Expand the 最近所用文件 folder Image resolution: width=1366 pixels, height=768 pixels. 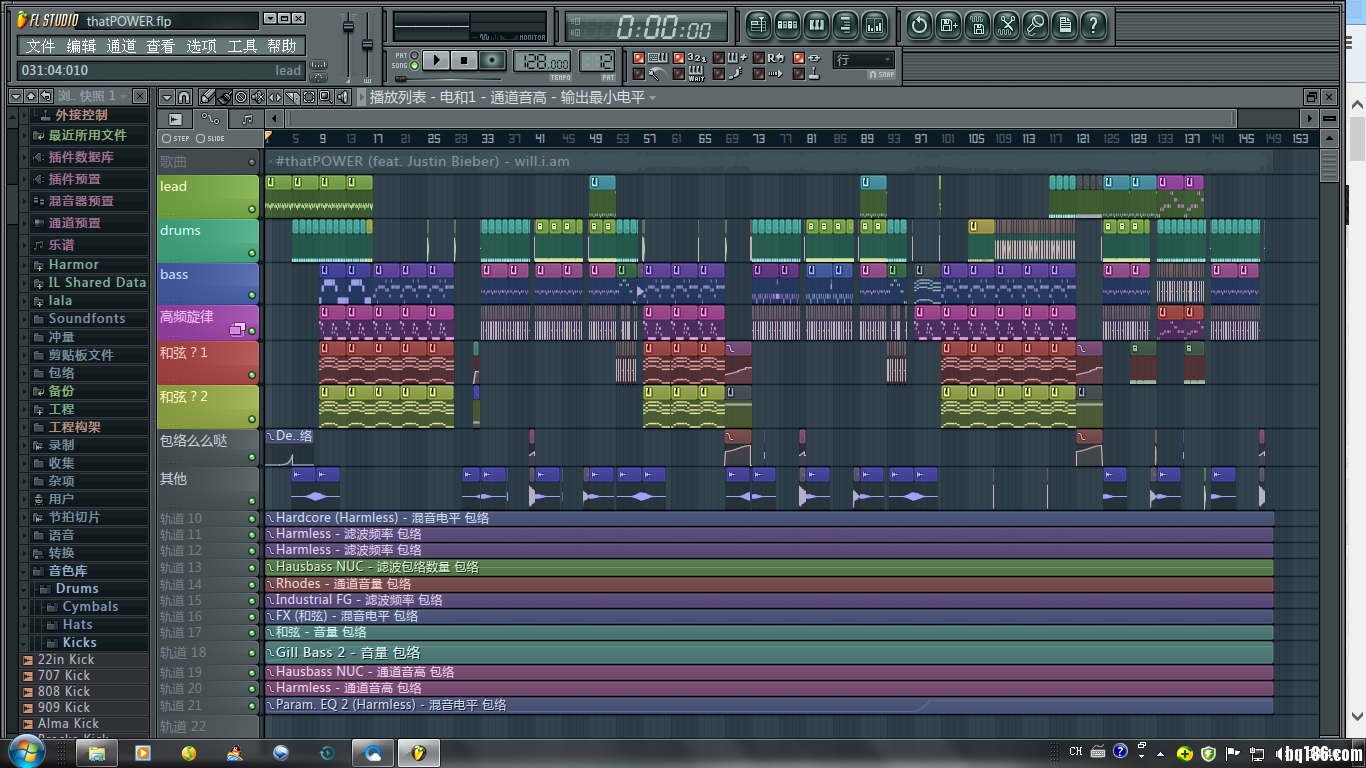tap(25, 135)
